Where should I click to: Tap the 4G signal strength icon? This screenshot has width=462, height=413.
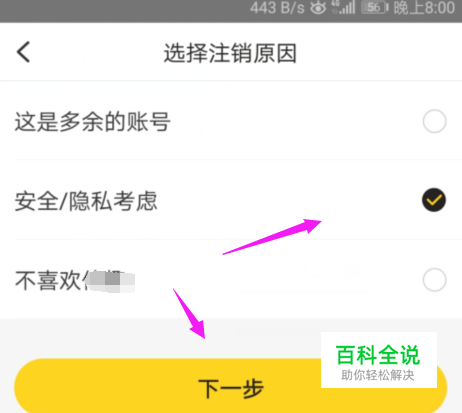(x=343, y=8)
